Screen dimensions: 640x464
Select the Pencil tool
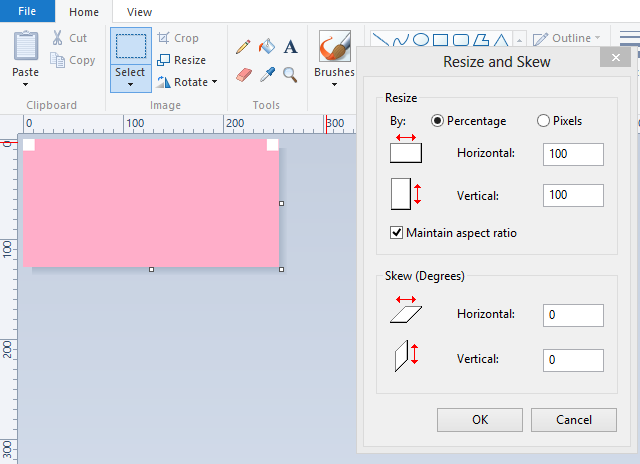[x=243, y=47]
